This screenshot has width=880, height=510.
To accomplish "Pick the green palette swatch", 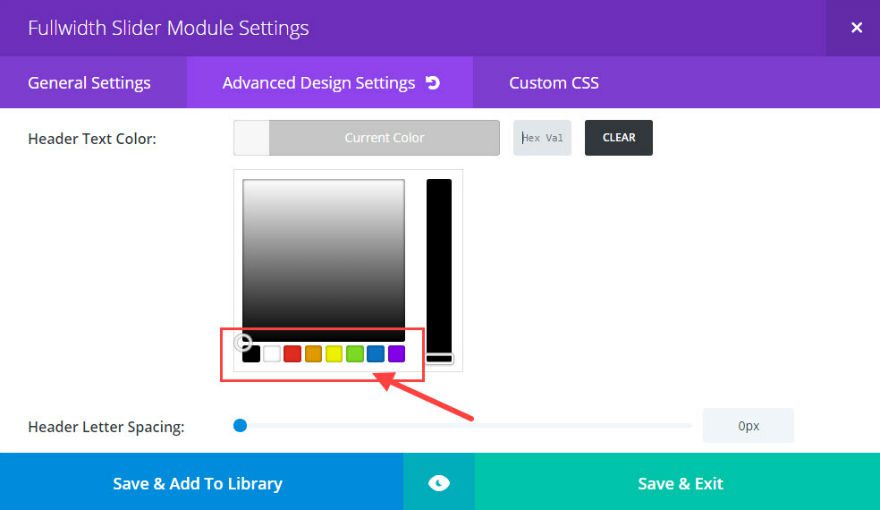I will pyautogui.click(x=355, y=354).
